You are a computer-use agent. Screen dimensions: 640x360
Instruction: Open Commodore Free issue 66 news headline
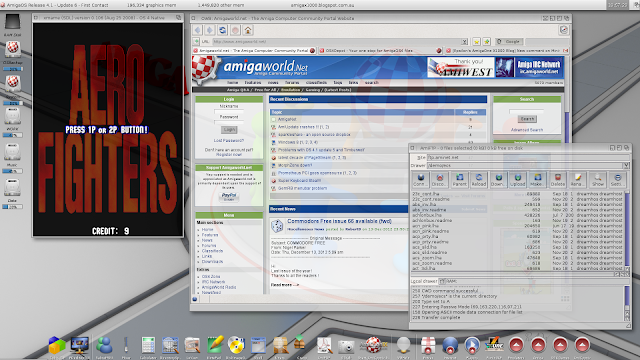click(x=339, y=221)
